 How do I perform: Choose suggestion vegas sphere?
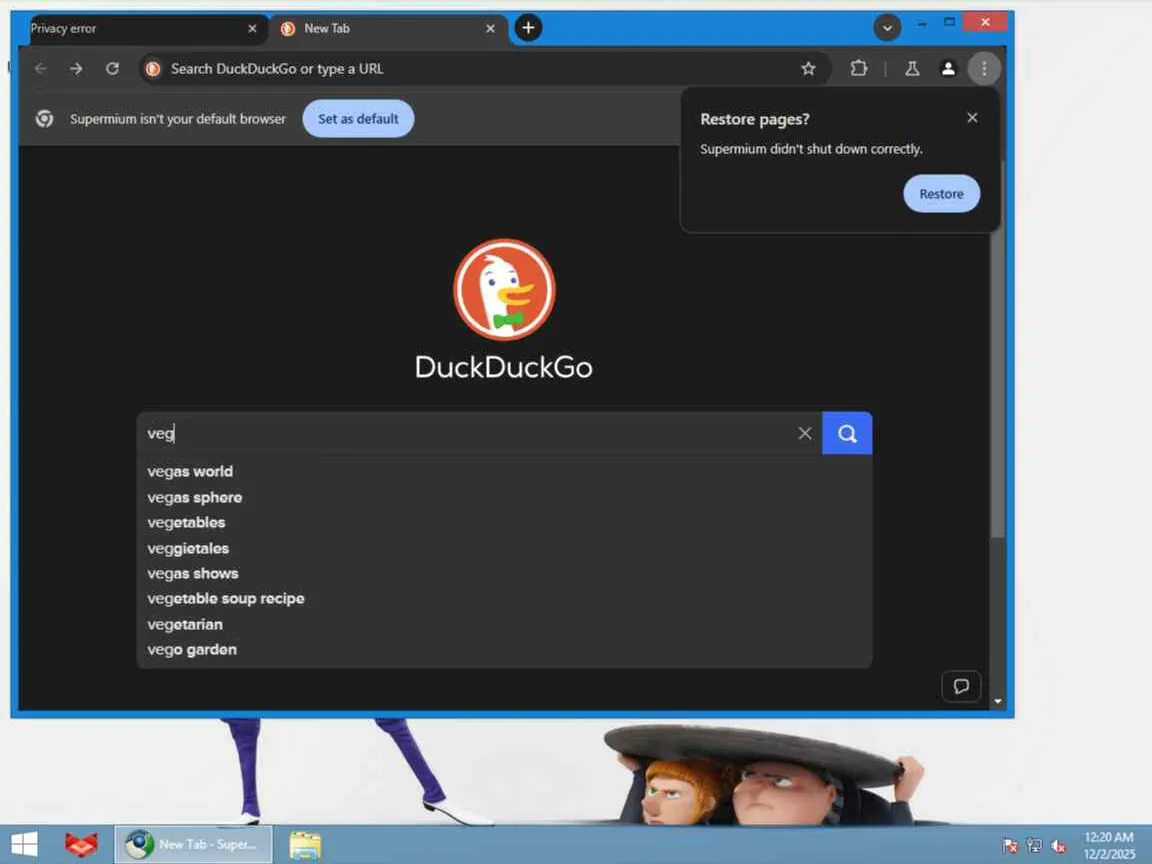(504, 497)
